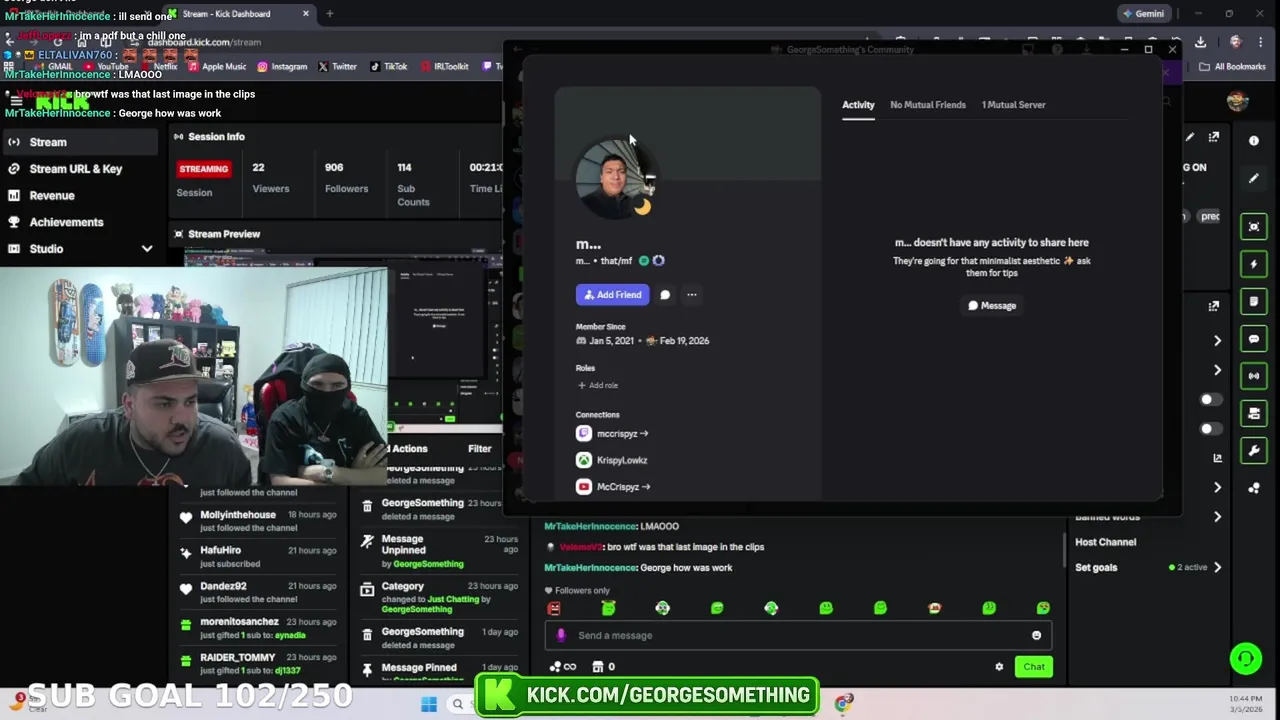
Task: Click Host Channel option
Action: coord(1105,542)
